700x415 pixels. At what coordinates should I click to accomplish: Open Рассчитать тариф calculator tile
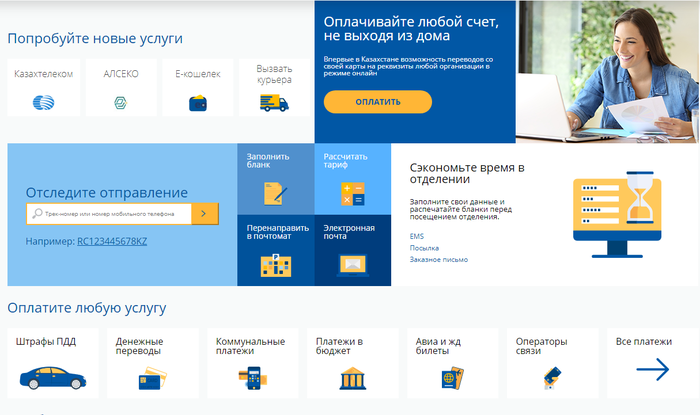(352, 178)
